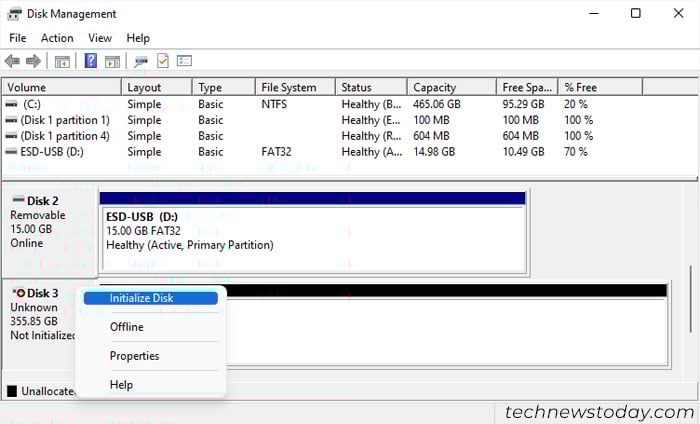
Task: Click the drive icon beside (C:) volume
Action: click(11, 104)
